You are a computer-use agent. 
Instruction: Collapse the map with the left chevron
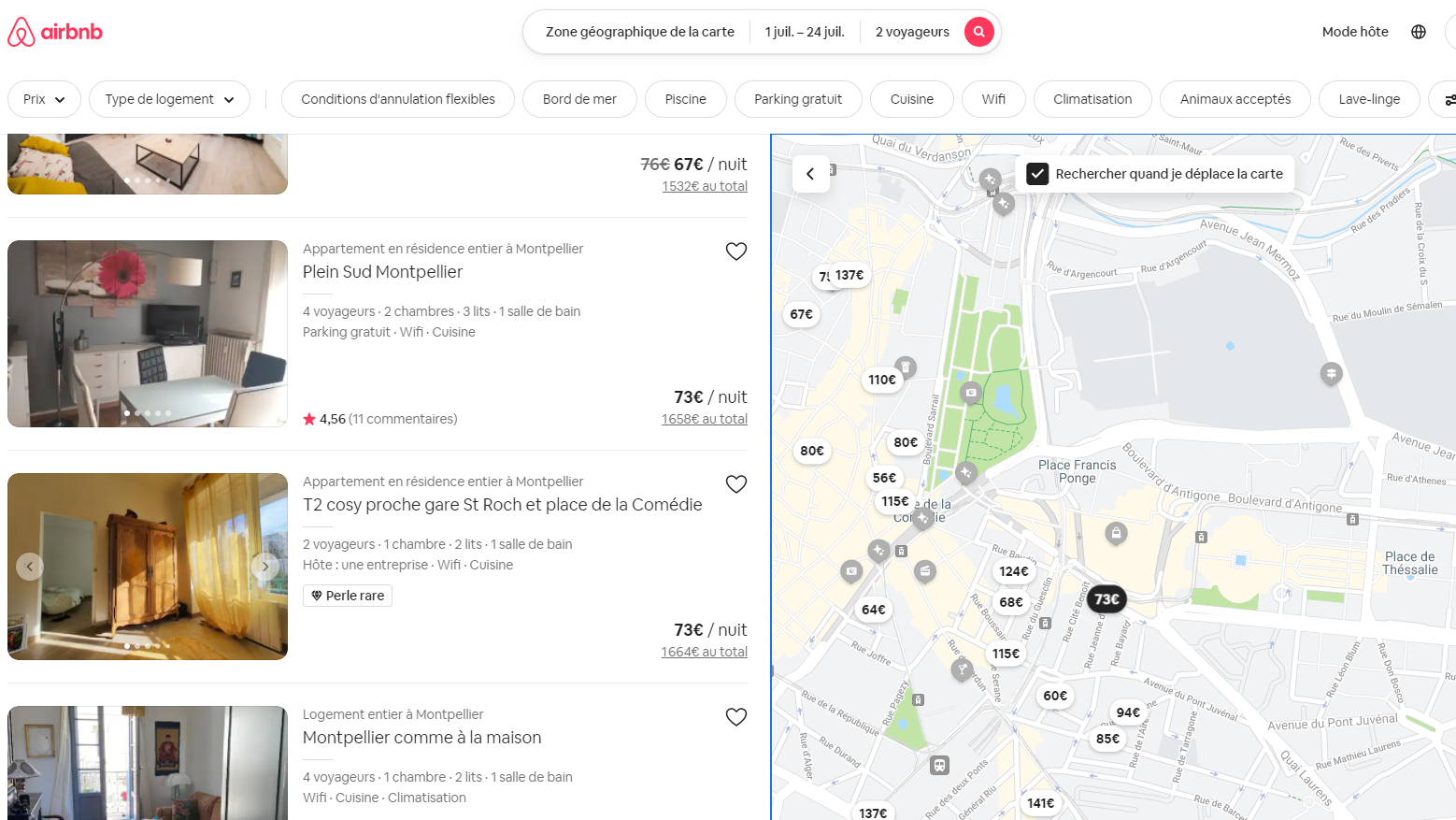point(810,174)
